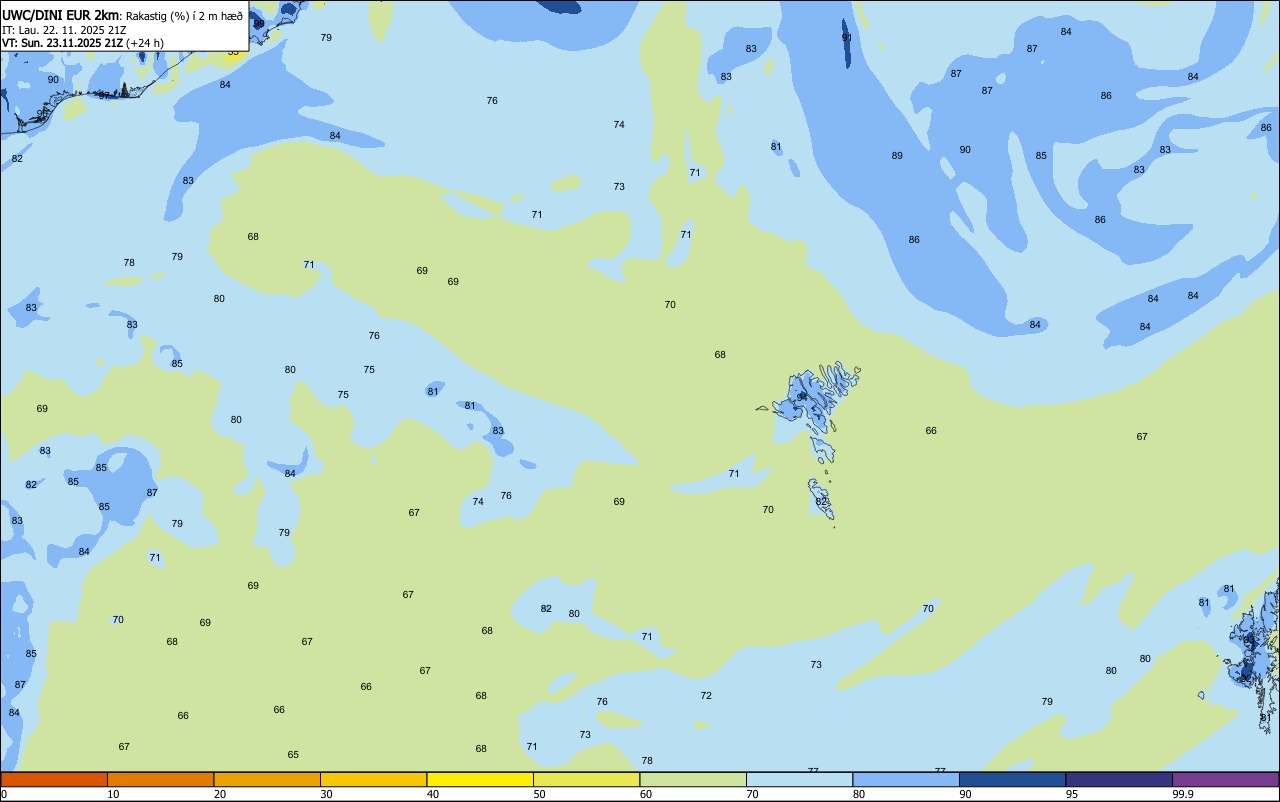Image resolution: width=1280 pixels, height=802 pixels.
Task: Choose the 70–80 light blue legend swatch
Action: (799, 779)
